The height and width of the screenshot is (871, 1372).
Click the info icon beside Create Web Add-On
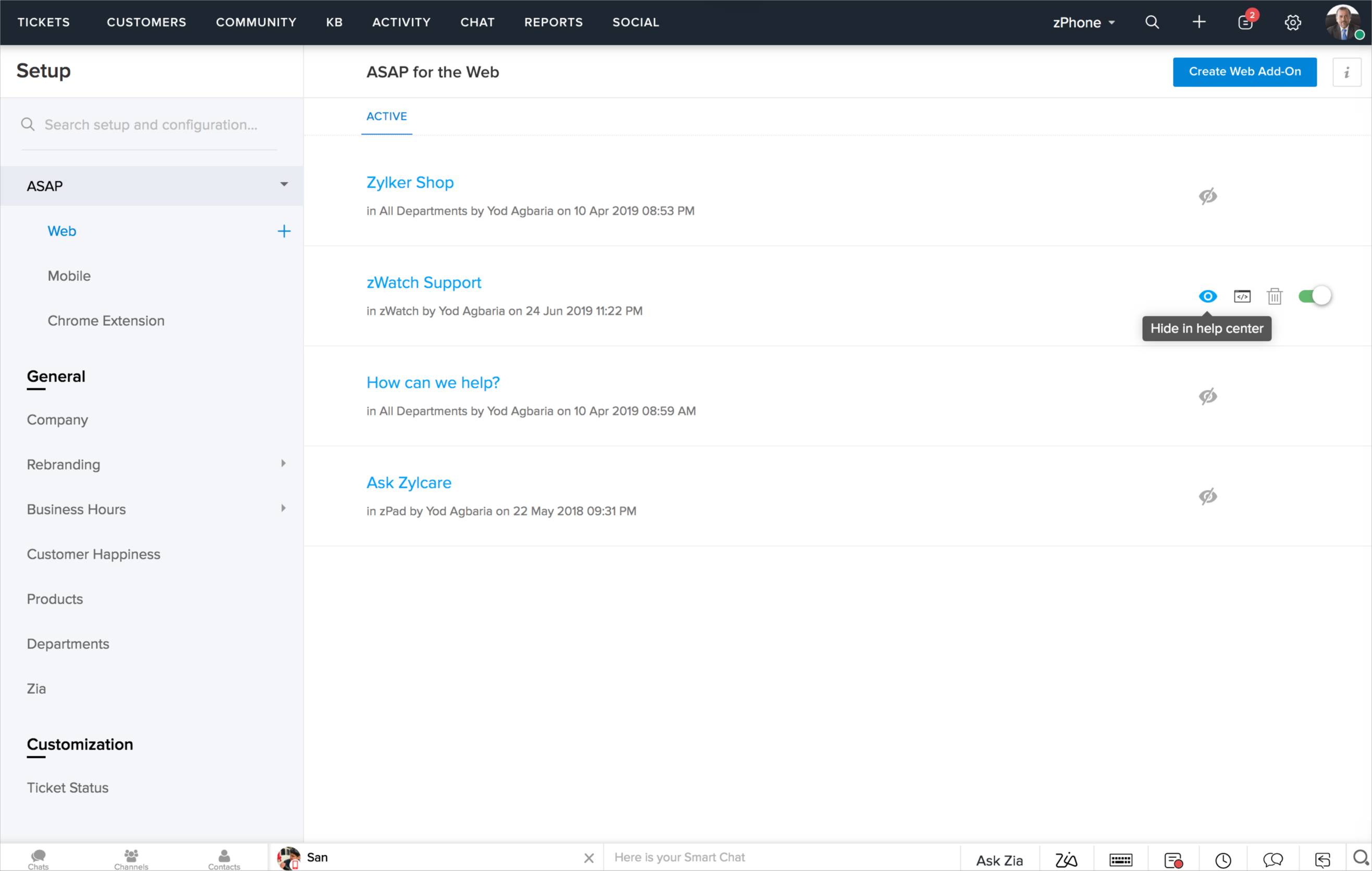[x=1346, y=72]
